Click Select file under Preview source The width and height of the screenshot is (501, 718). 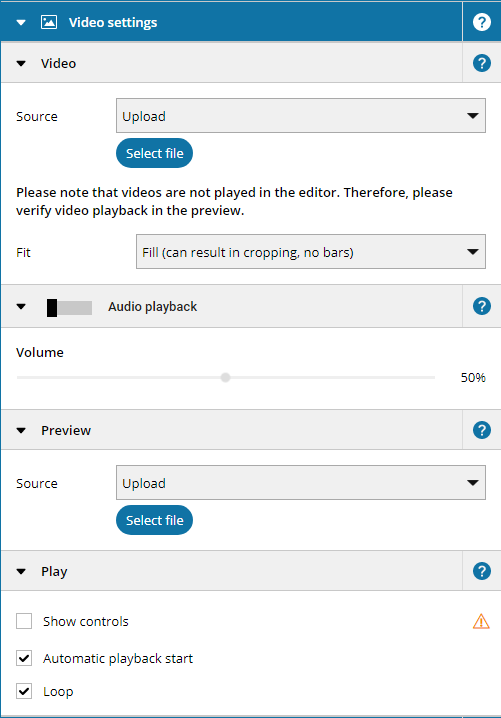[154, 520]
